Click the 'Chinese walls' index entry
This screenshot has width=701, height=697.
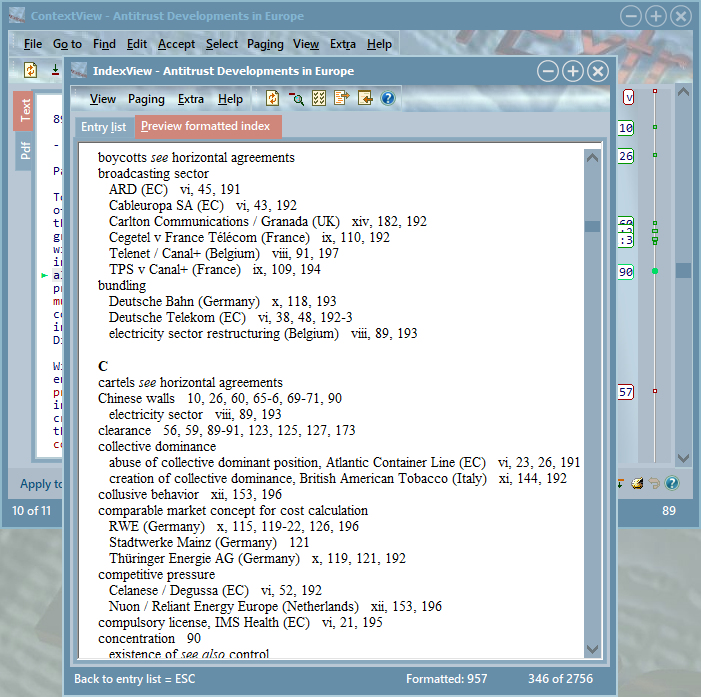point(220,398)
